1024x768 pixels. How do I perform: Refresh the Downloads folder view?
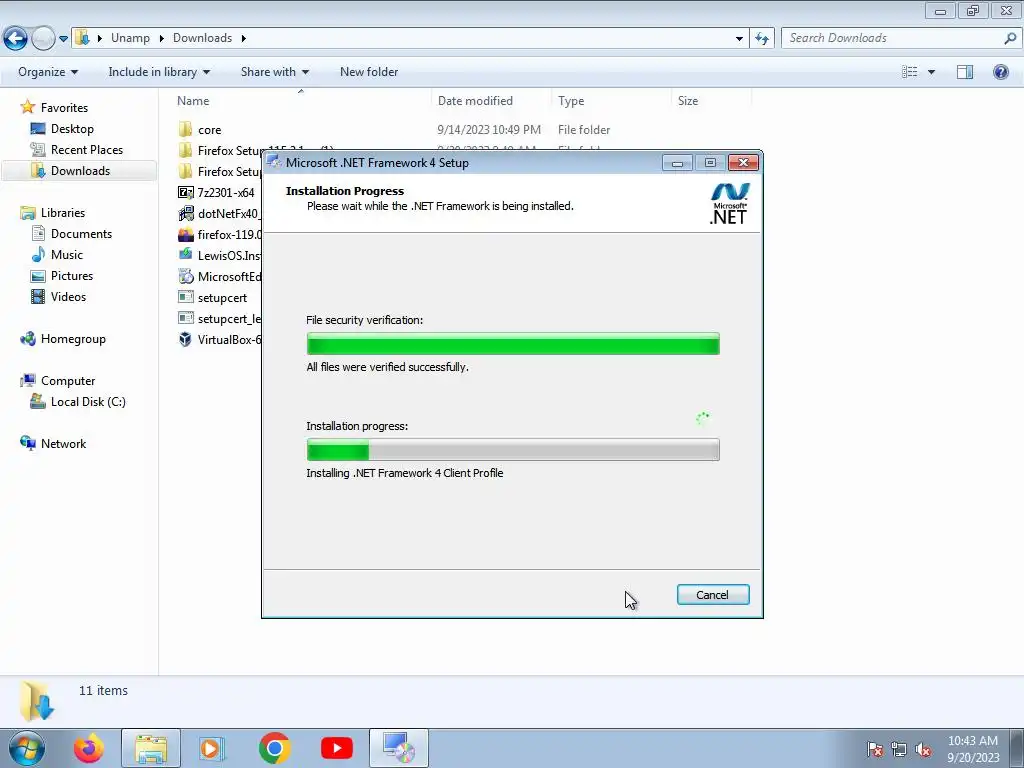pyautogui.click(x=761, y=39)
